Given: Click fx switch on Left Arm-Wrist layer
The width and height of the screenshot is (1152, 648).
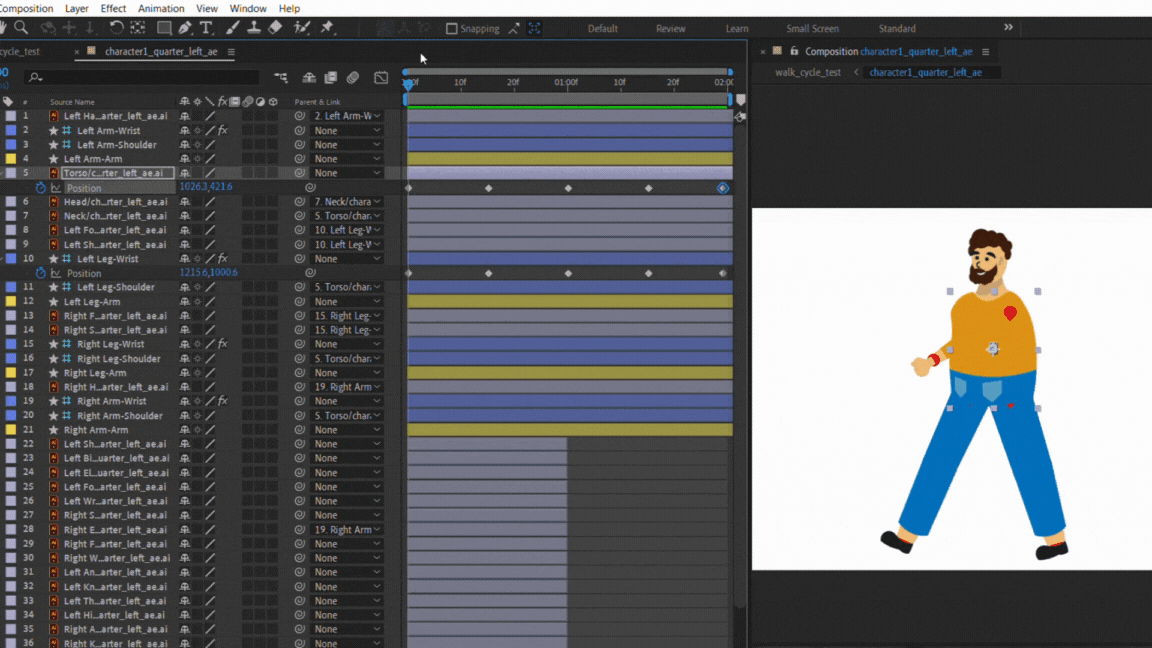Looking at the screenshot, I should [223, 131].
